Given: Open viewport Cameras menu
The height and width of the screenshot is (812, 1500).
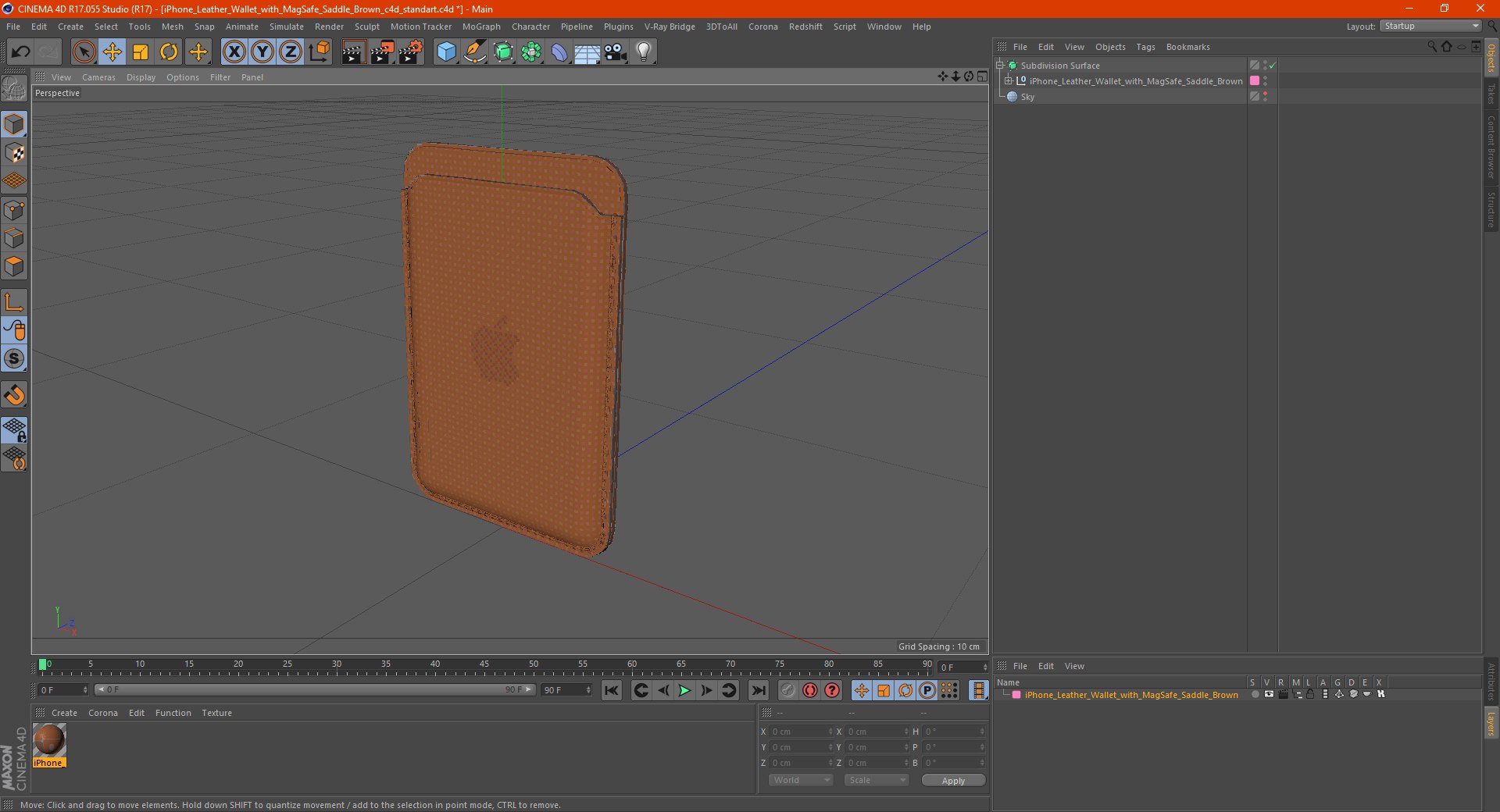Looking at the screenshot, I should [98, 77].
